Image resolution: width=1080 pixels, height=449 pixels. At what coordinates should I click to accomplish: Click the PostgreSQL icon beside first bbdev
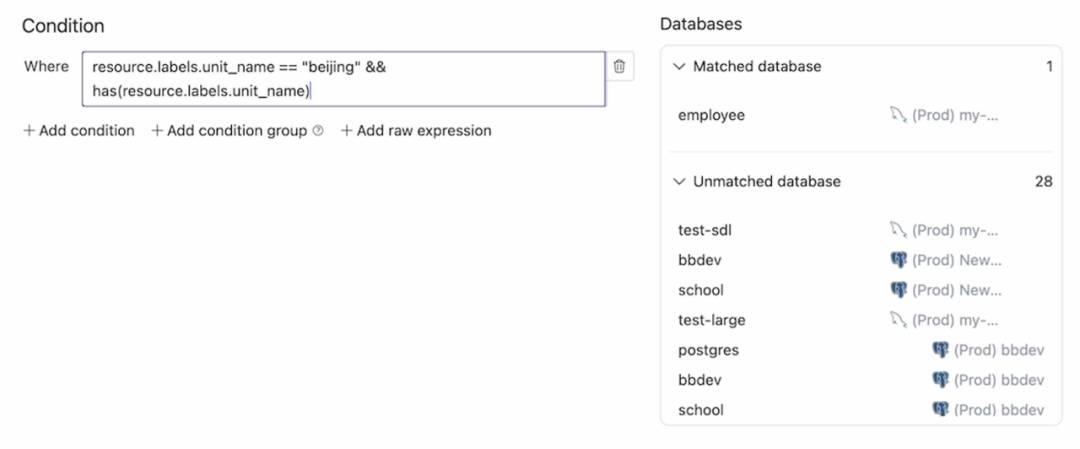point(898,260)
